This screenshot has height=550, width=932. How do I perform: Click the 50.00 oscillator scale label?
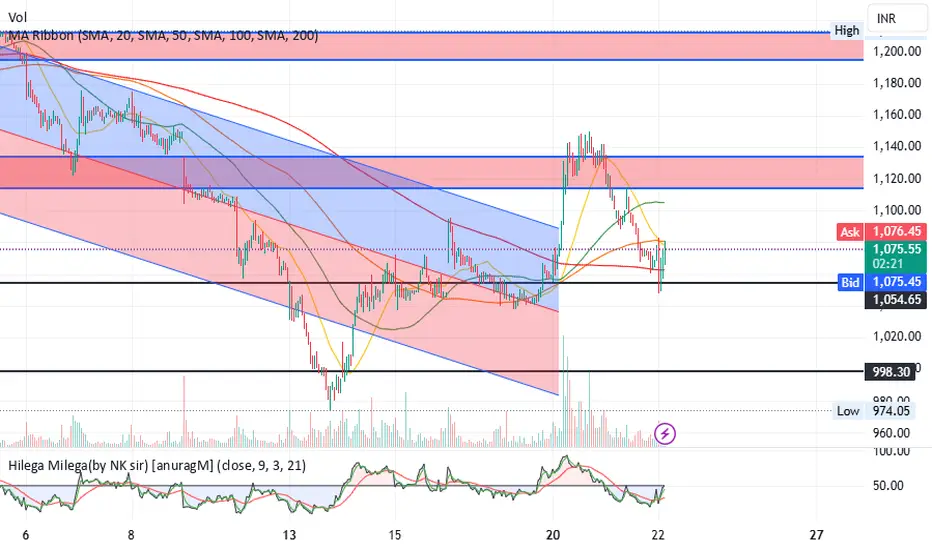coord(888,486)
